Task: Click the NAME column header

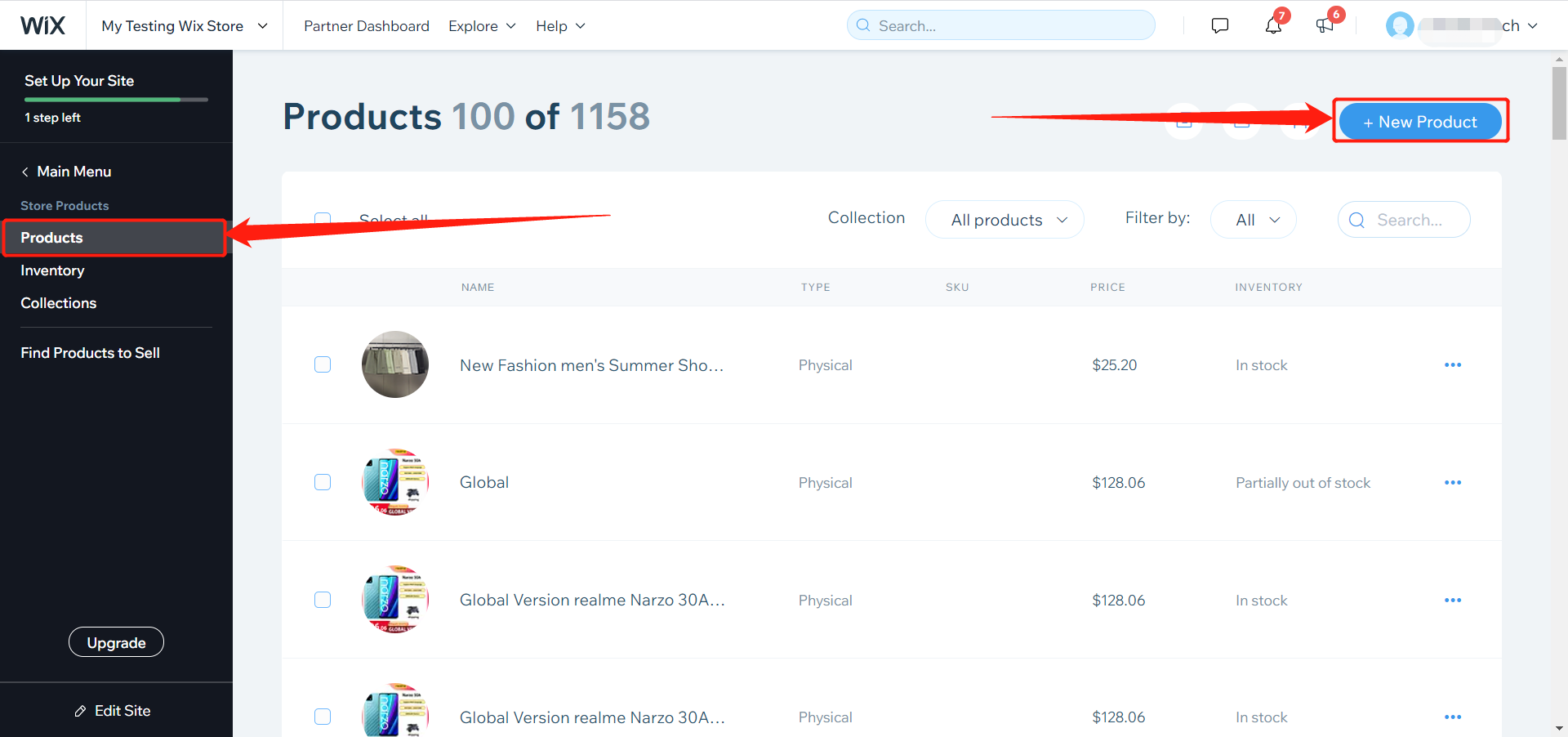Action: pyautogui.click(x=478, y=287)
